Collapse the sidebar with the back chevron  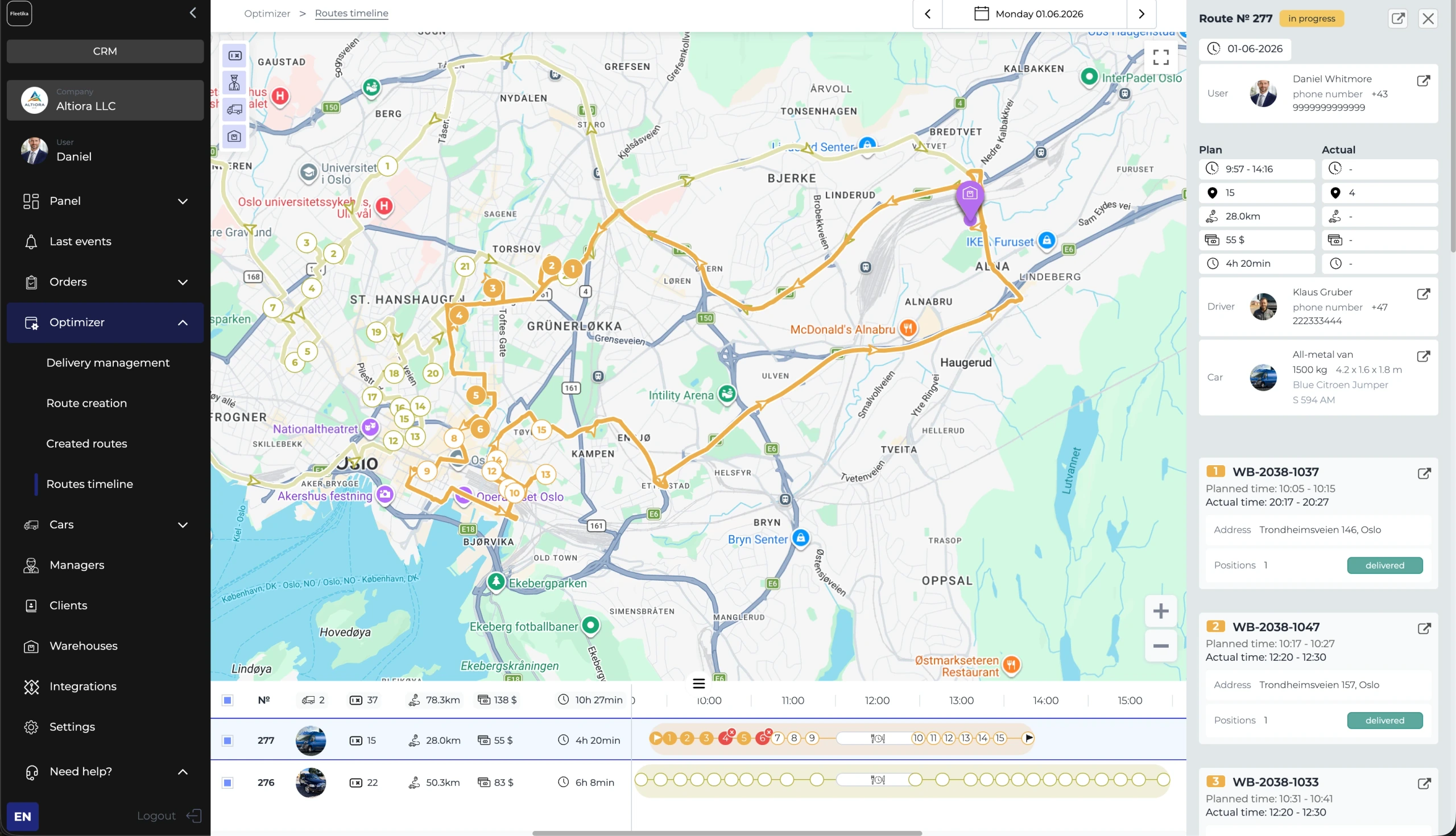pyautogui.click(x=193, y=13)
